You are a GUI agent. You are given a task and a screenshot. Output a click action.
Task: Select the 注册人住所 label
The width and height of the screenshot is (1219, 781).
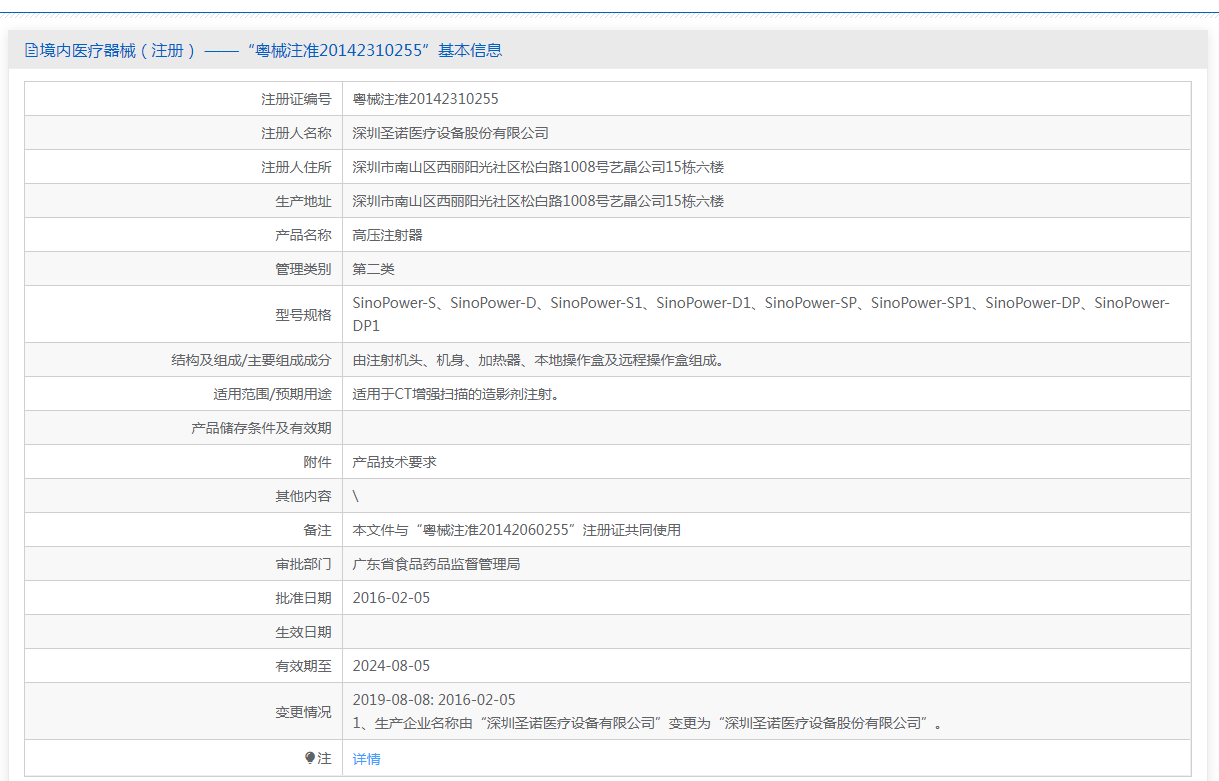pos(296,167)
